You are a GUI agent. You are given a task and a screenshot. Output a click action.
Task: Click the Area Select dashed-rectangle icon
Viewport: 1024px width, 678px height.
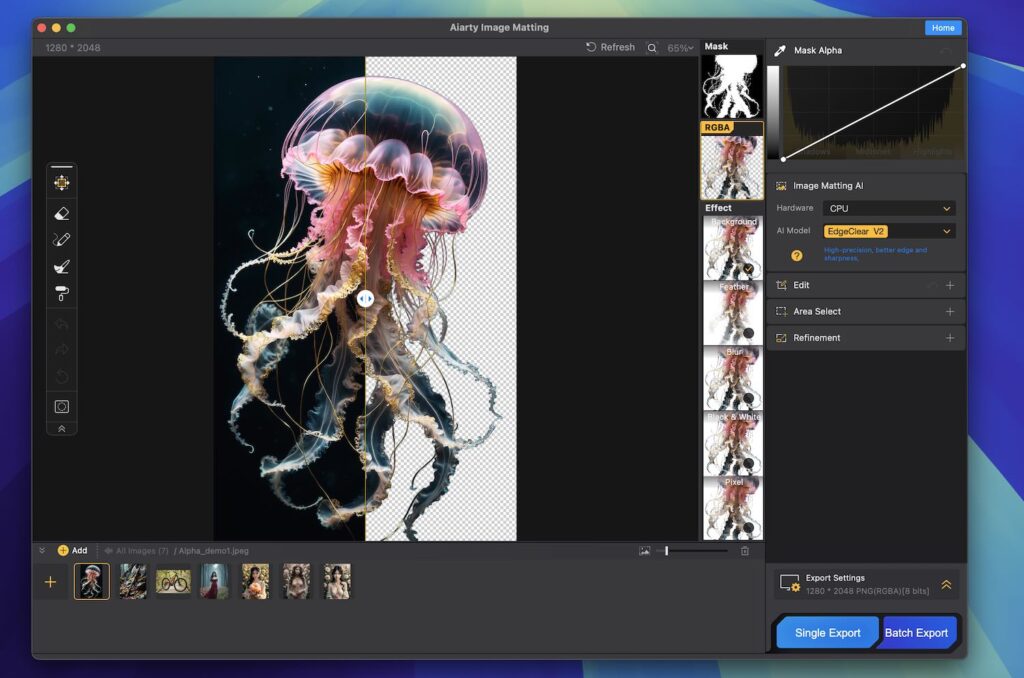point(781,312)
